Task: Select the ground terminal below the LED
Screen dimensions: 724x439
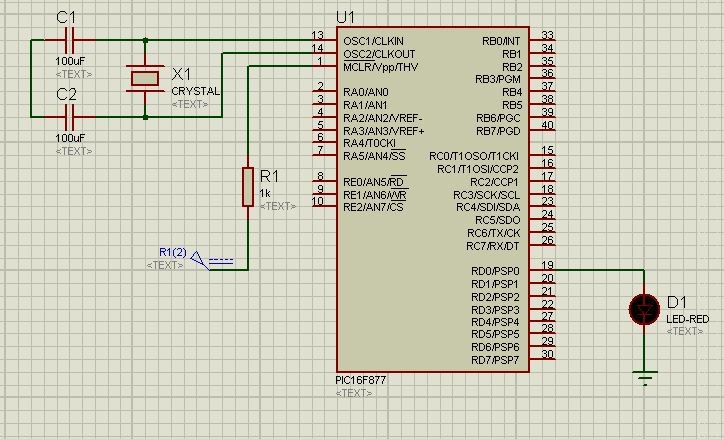Action: tap(644, 376)
